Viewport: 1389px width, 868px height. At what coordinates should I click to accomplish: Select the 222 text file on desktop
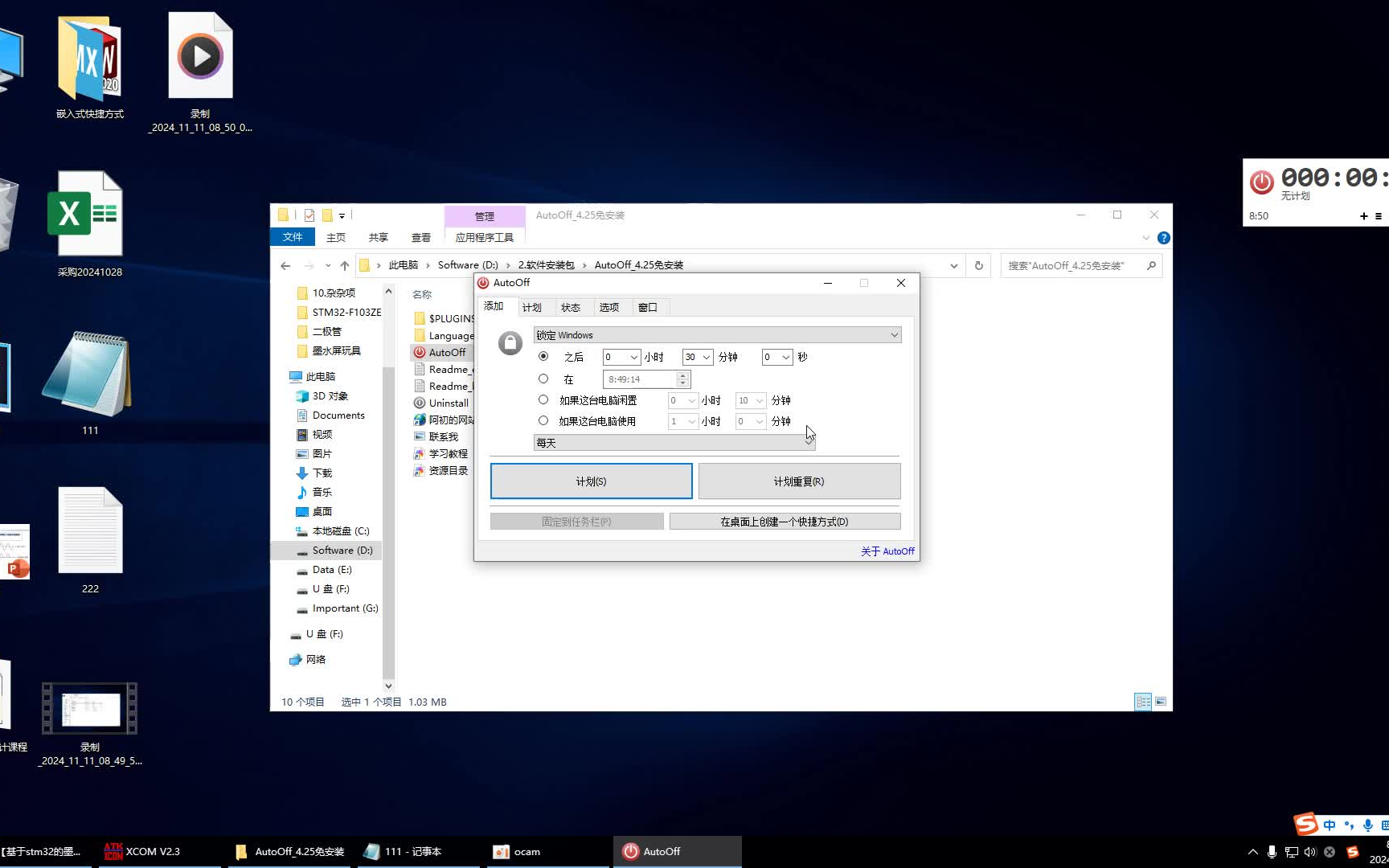[x=90, y=540]
